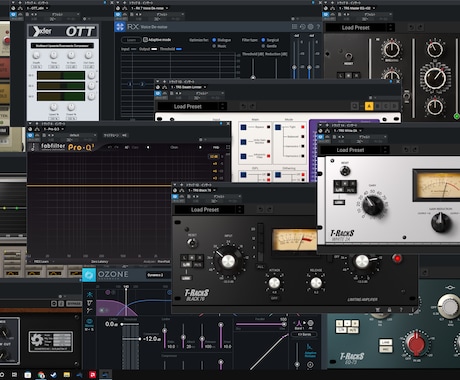This screenshot has width=460, height=380.
Task: Toggle Adaptive mode checkbox in RX De-noise
Action: point(145,40)
